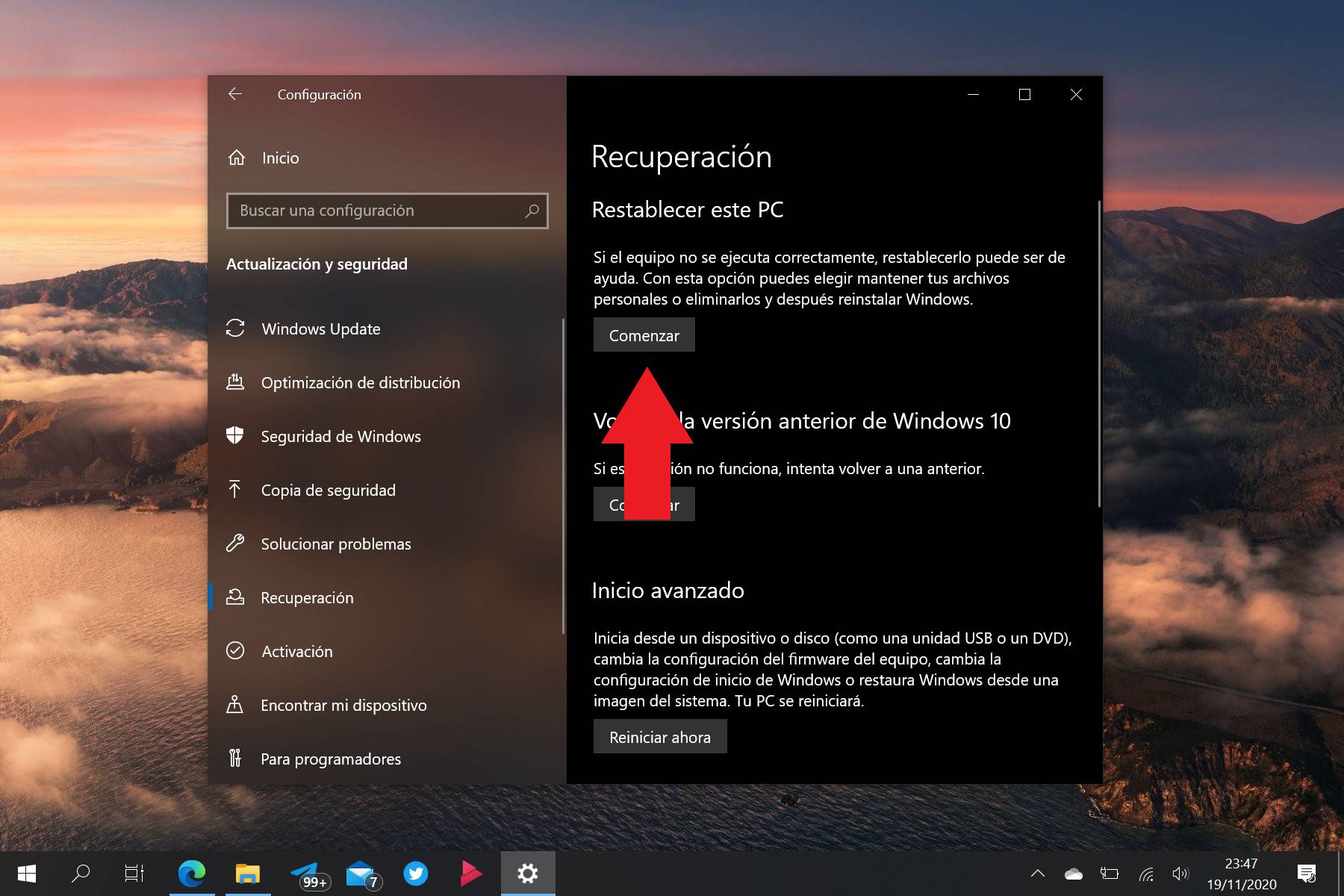Launch Microsoft Edge from taskbar
The height and width of the screenshot is (896, 1344).
(192, 873)
